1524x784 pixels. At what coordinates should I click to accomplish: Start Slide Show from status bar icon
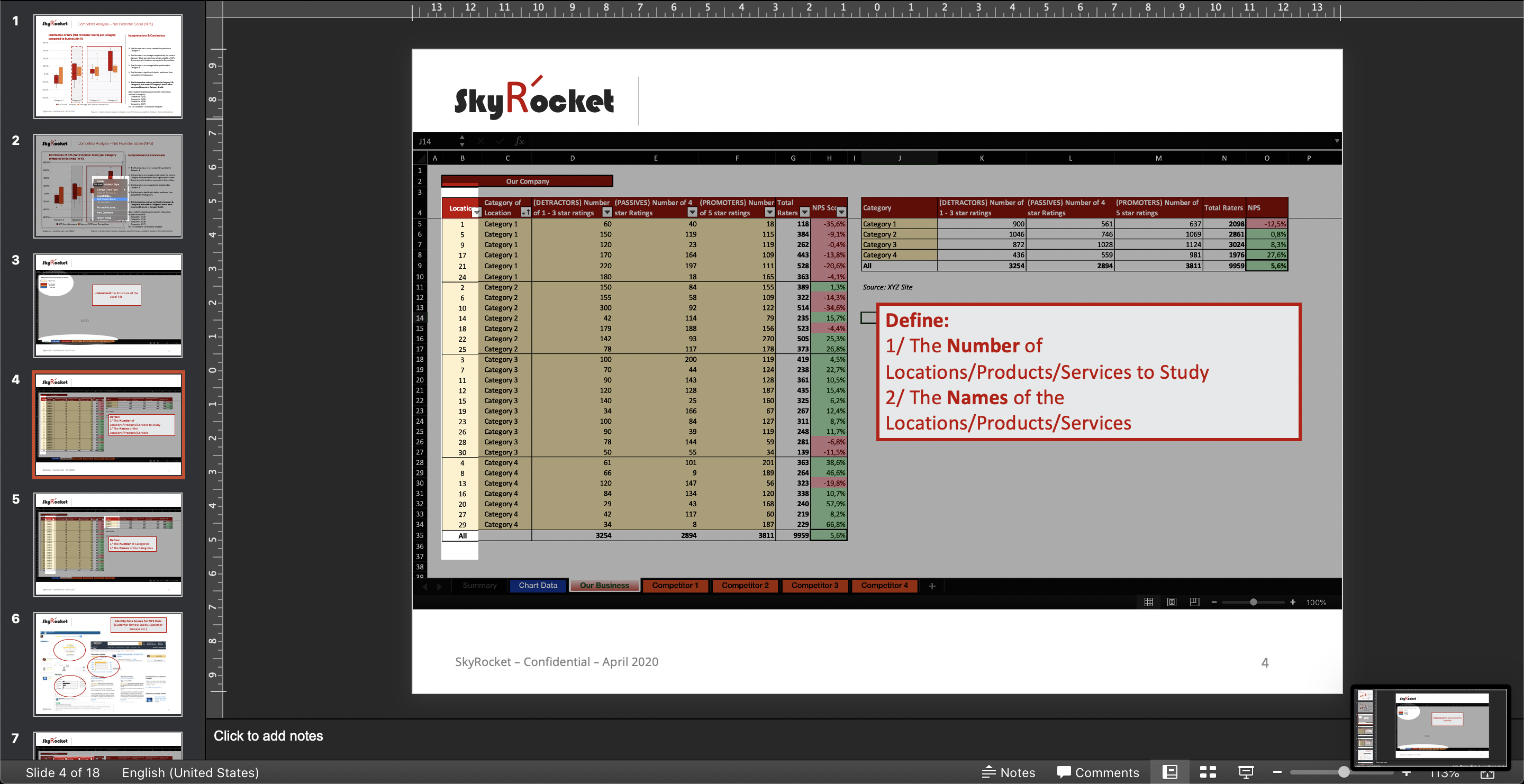(1245, 772)
